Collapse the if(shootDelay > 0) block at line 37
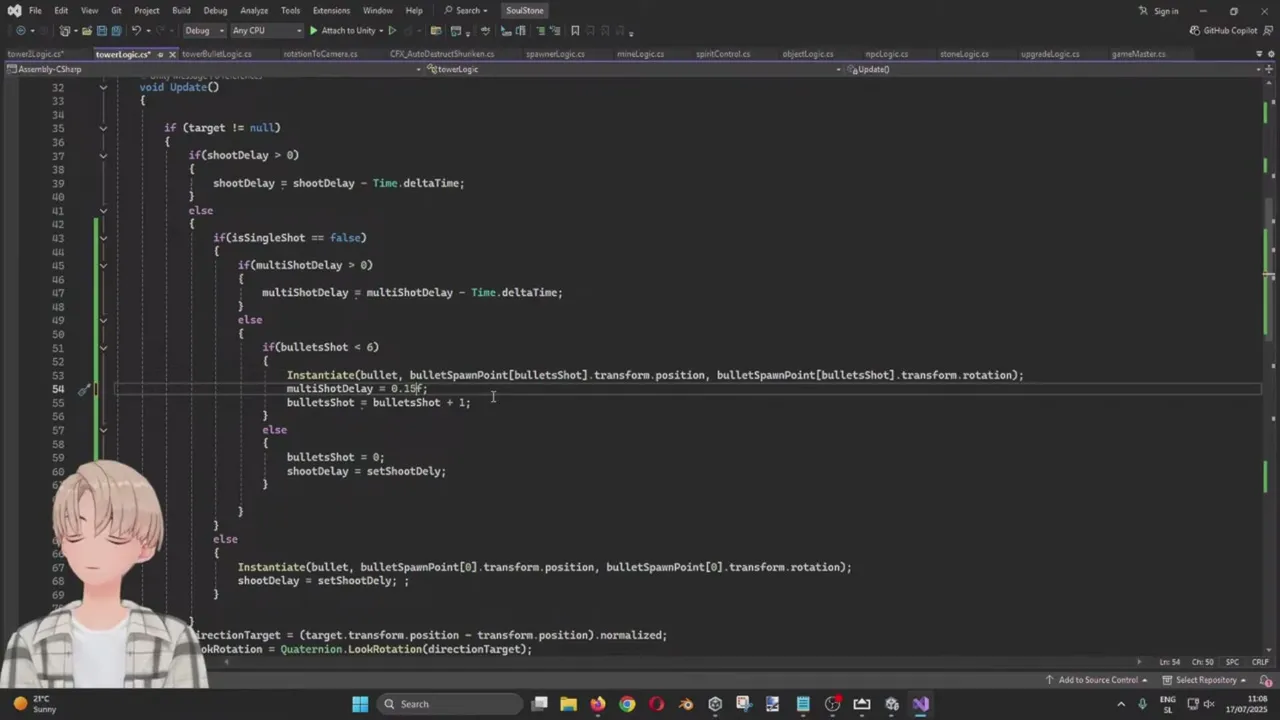Screen dimensions: 1280x720 click(103, 155)
